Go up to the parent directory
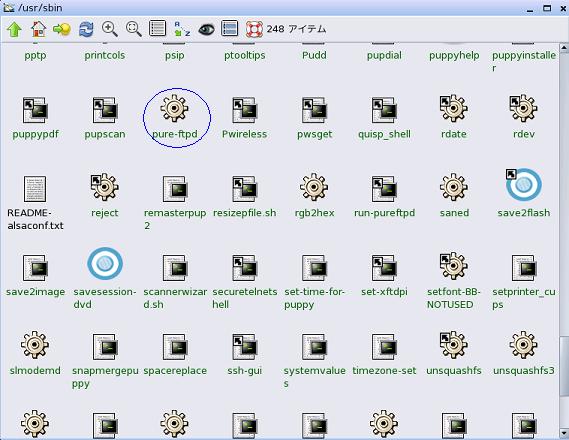The height and width of the screenshot is (440, 569). [14, 29]
